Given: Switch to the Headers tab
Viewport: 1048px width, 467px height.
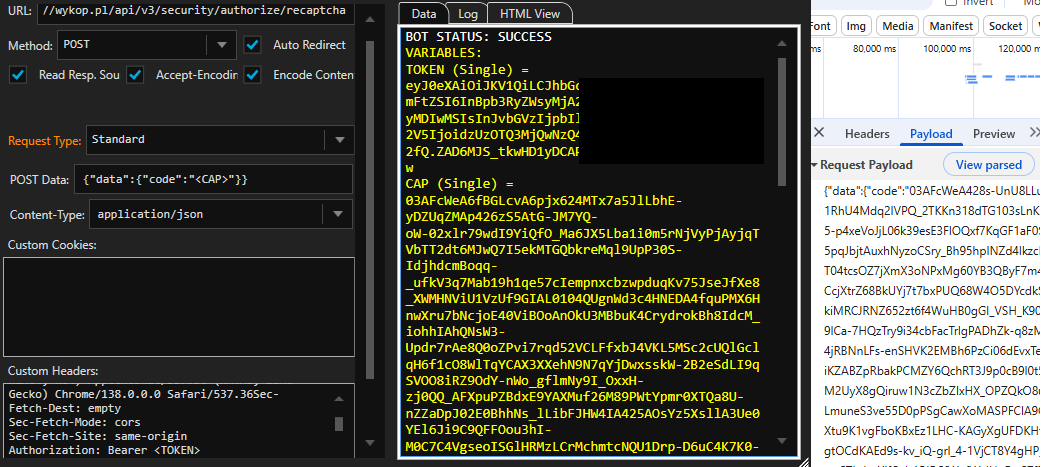Looking at the screenshot, I should [x=866, y=134].
